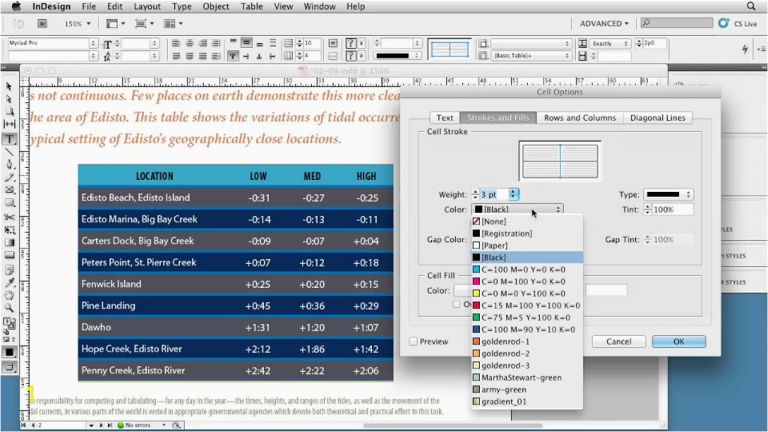Click the Weight stepper arrows
This screenshot has height=432, width=768.
tap(475, 194)
